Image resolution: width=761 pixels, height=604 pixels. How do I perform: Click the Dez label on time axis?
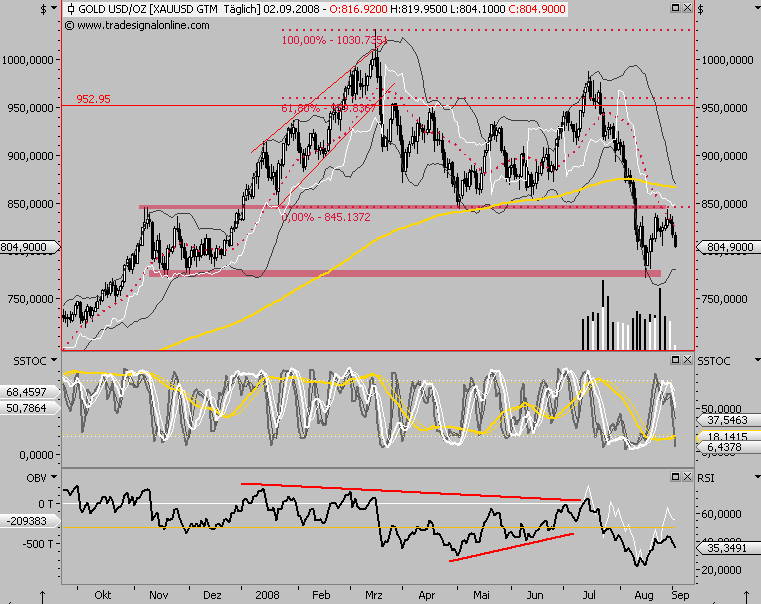click(212, 595)
